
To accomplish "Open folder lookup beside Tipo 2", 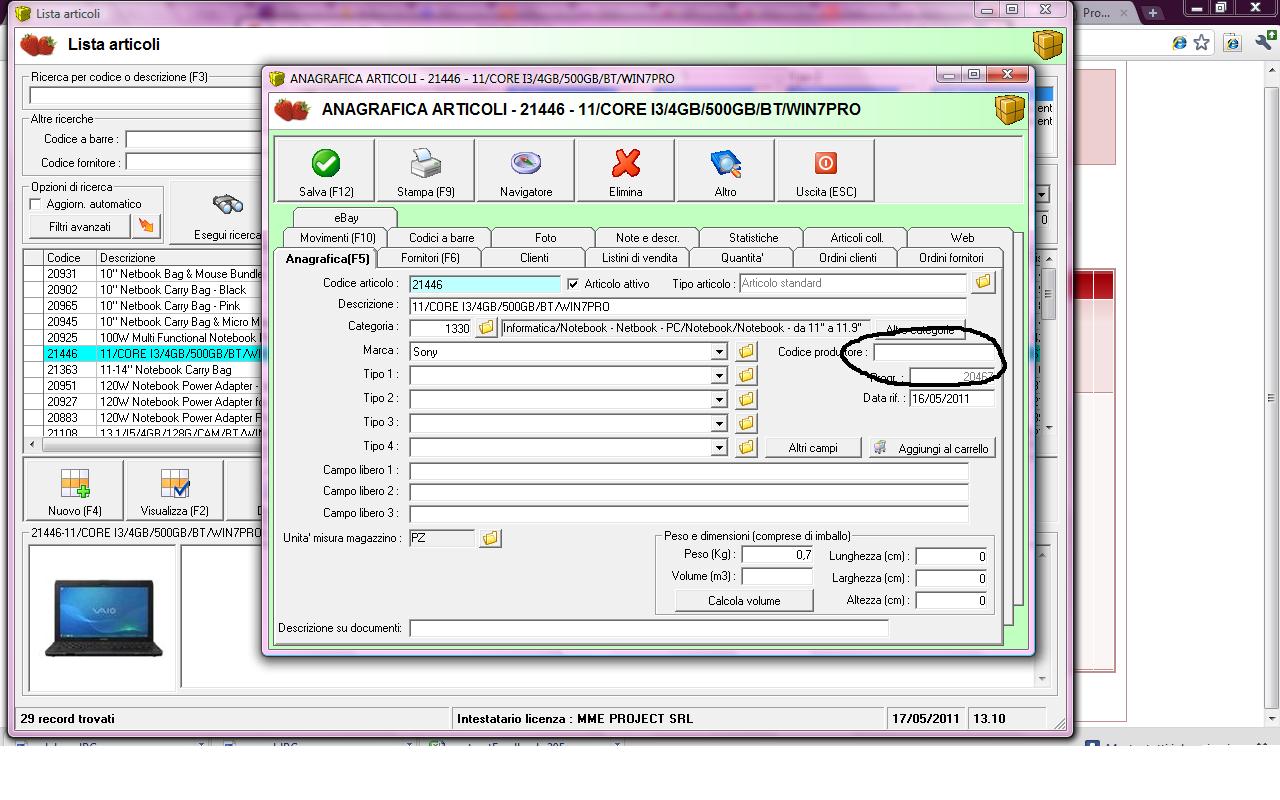I will click(746, 399).
